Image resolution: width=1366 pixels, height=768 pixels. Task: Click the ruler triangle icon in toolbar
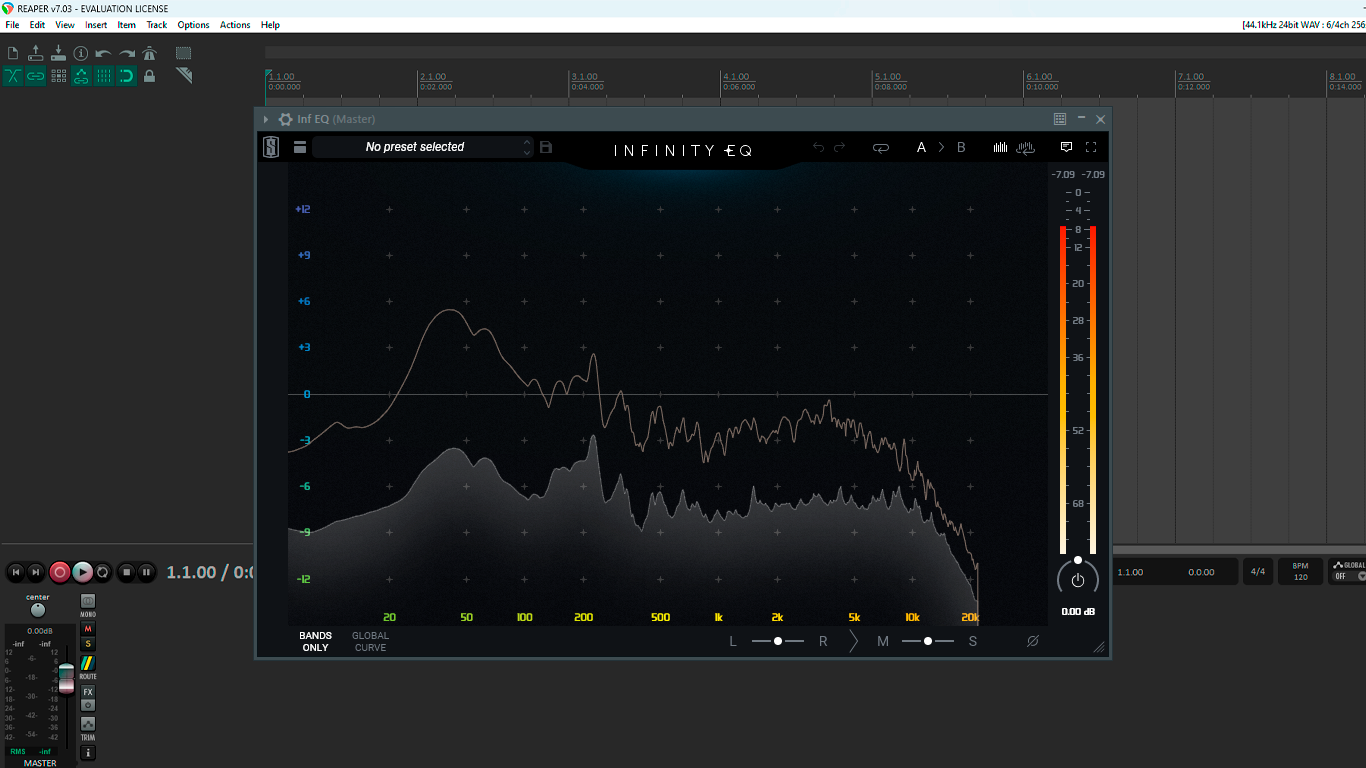point(183,76)
